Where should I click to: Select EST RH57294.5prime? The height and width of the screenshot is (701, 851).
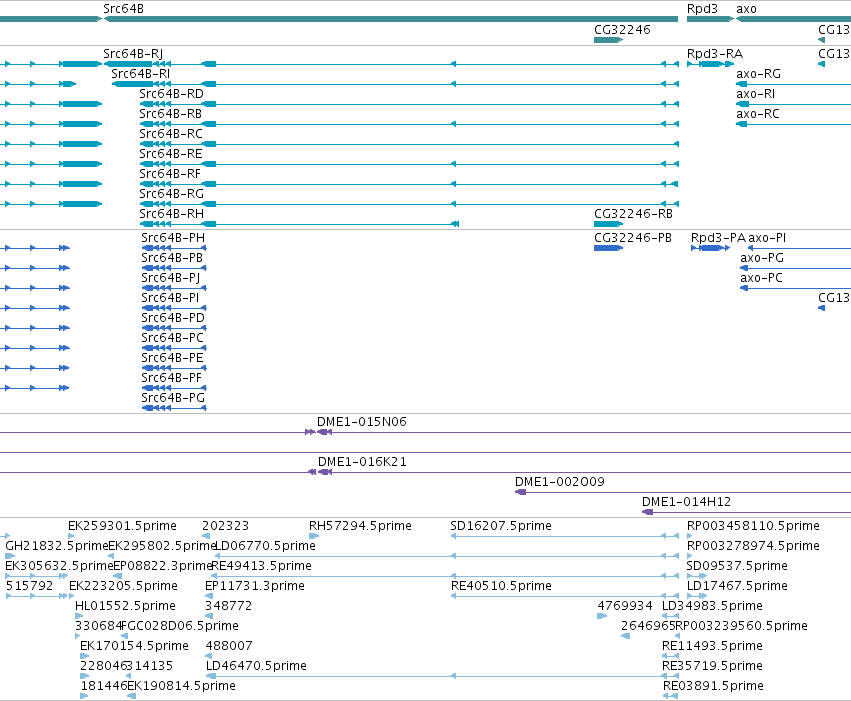tap(360, 526)
